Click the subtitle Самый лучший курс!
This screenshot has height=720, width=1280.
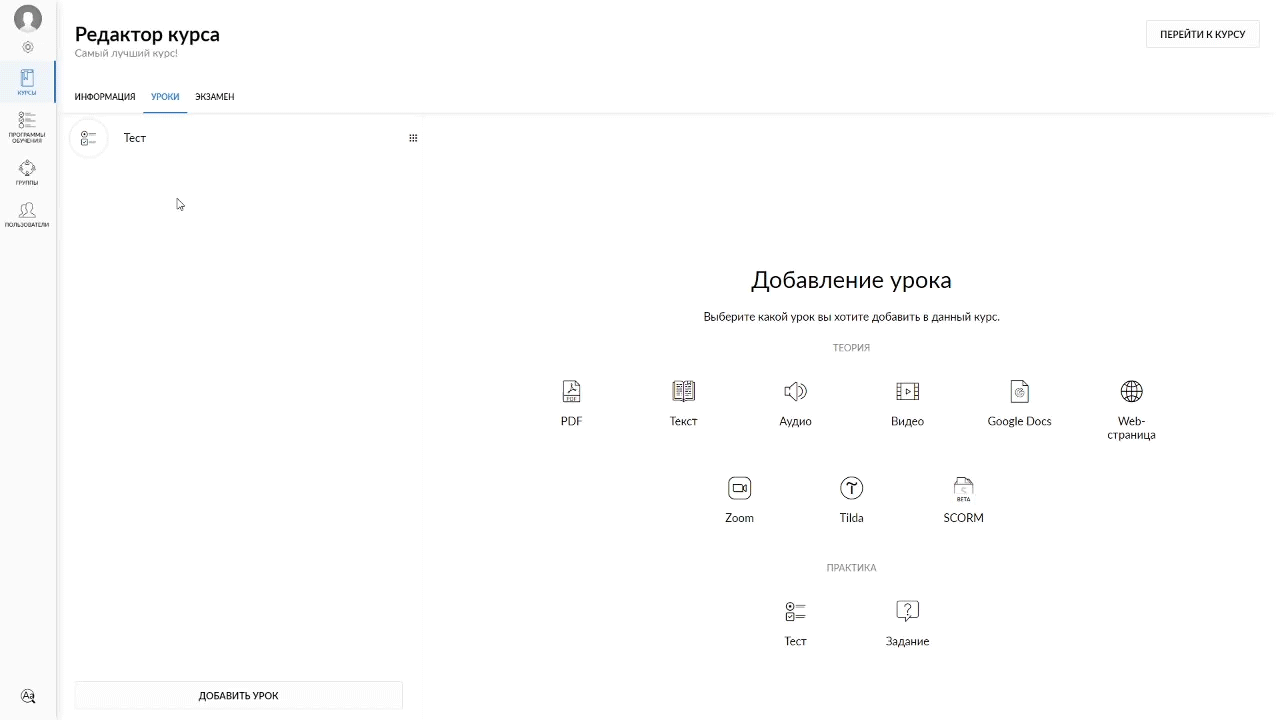(126, 53)
